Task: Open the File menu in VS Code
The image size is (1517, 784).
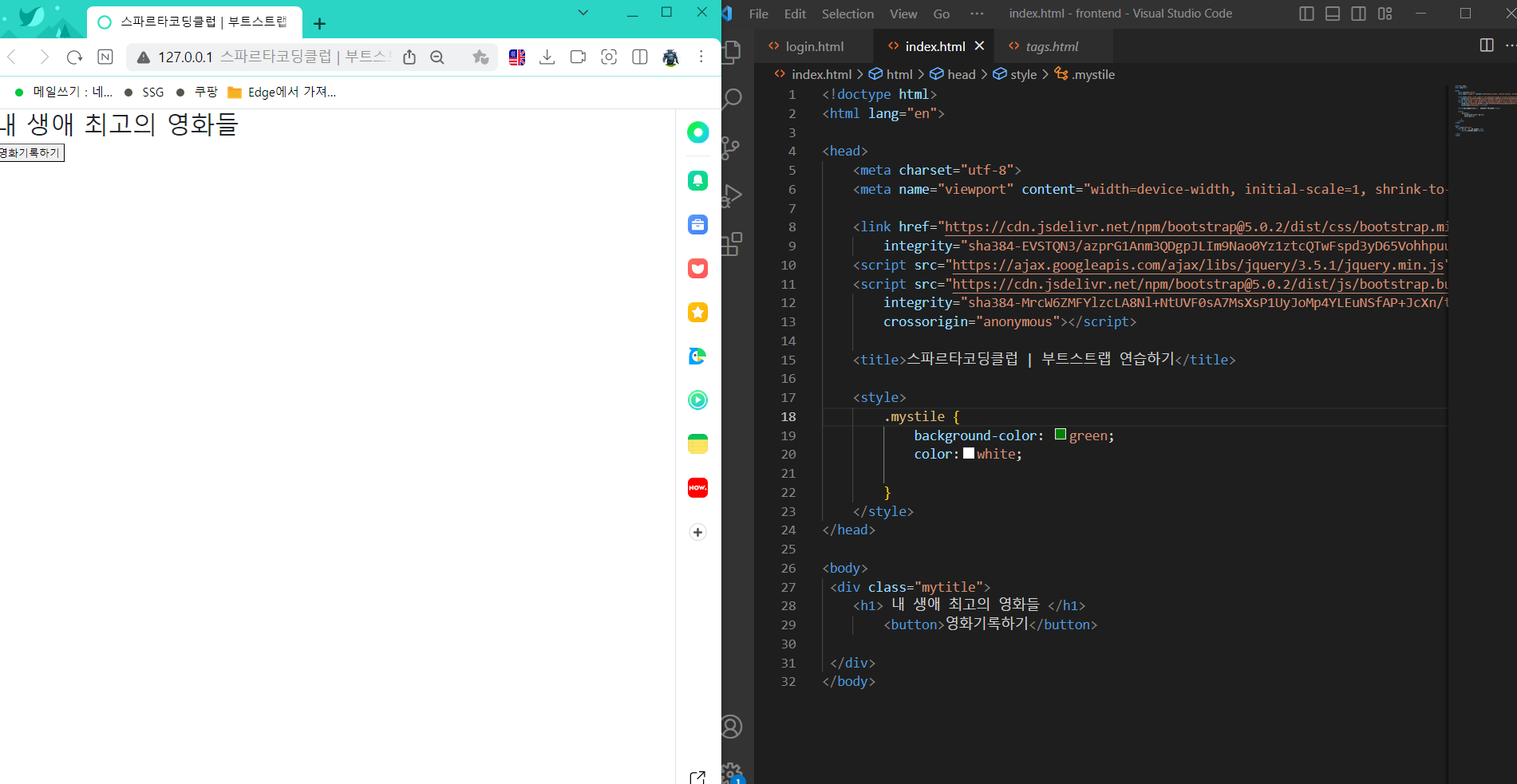Action: (x=759, y=14)
